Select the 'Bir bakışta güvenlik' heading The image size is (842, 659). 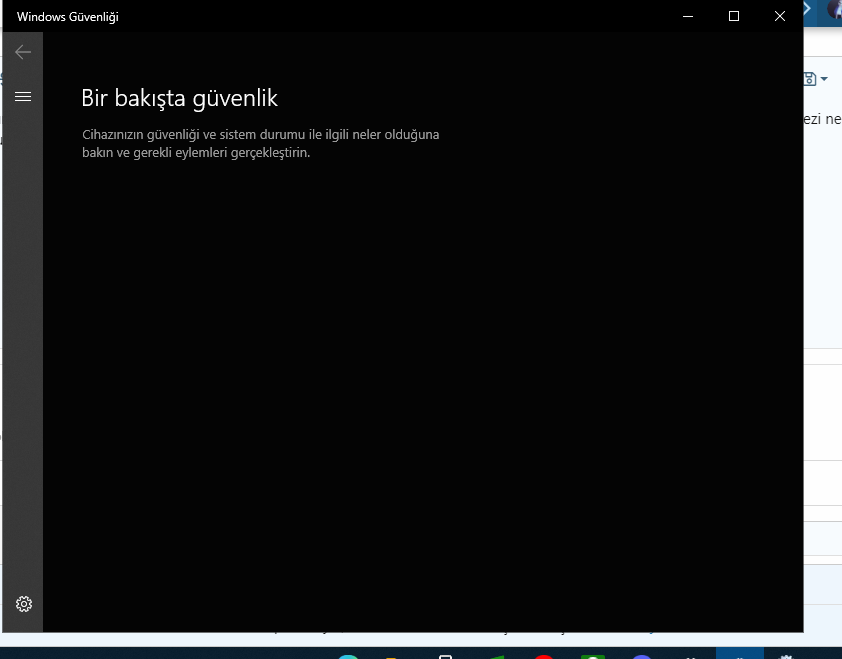point(179,98)
